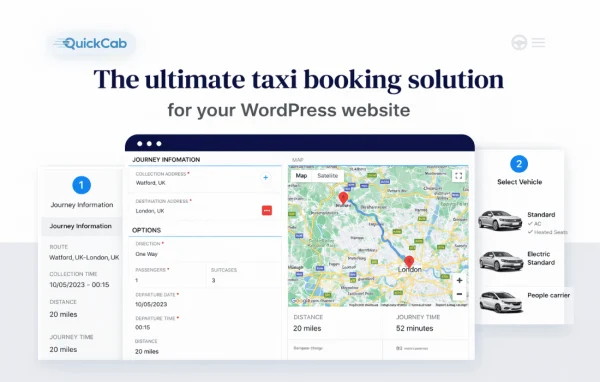Viewport: 600px width, 382px height.
Task: Click the QuickCab logo
Action: pos(91,43)
